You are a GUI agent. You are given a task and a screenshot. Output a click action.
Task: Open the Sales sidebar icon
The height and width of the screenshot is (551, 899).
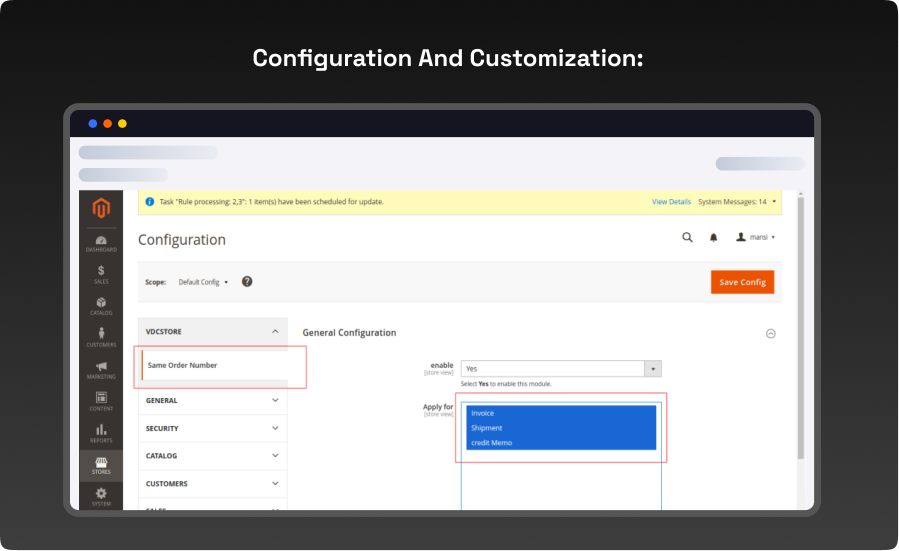101,274
